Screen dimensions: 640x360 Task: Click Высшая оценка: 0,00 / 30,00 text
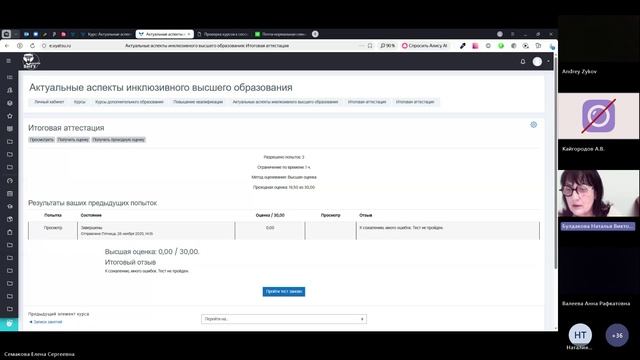(x=152, y=252)
